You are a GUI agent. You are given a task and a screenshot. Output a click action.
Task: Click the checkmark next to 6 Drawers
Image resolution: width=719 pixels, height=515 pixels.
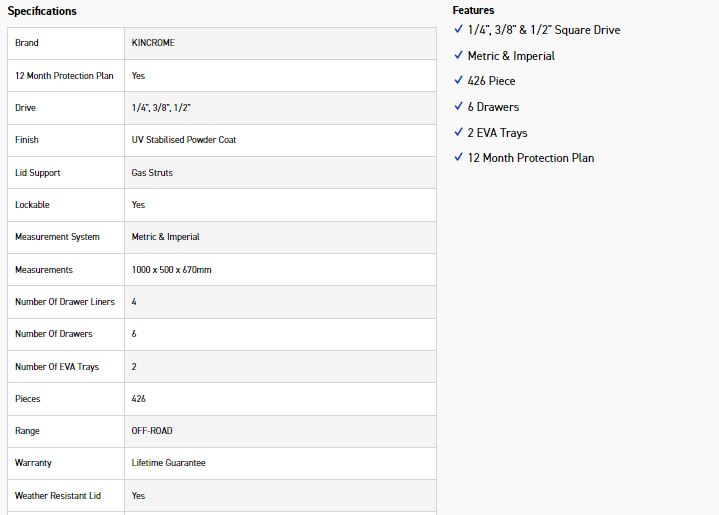tap(458, 107)
